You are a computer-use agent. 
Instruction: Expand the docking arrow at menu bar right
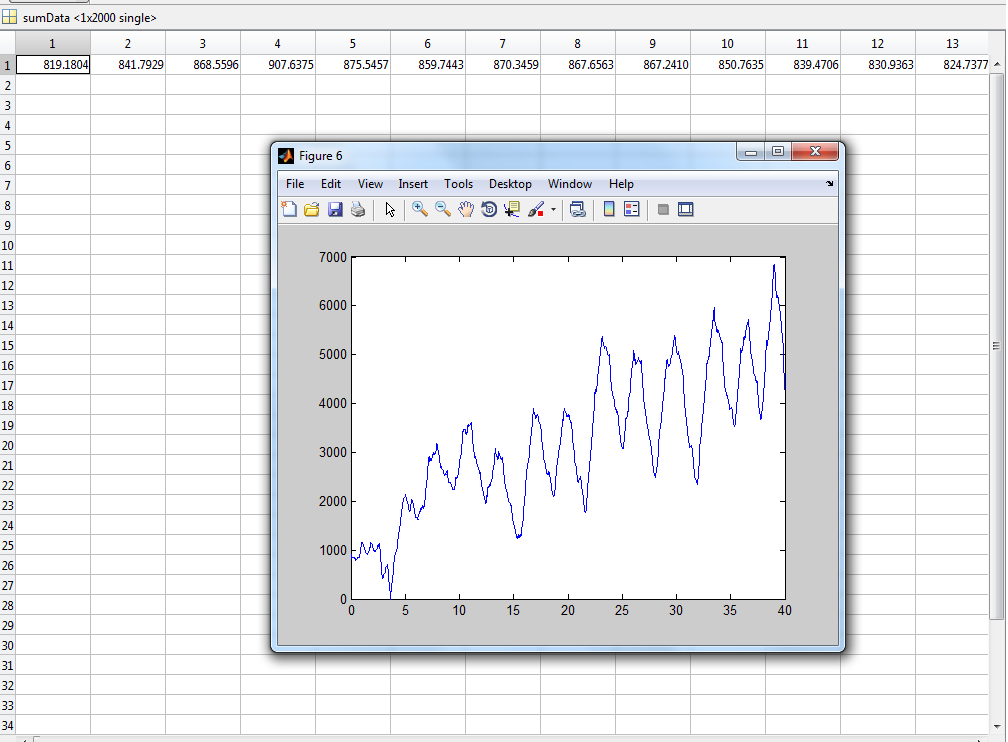(x=829, y=184)
